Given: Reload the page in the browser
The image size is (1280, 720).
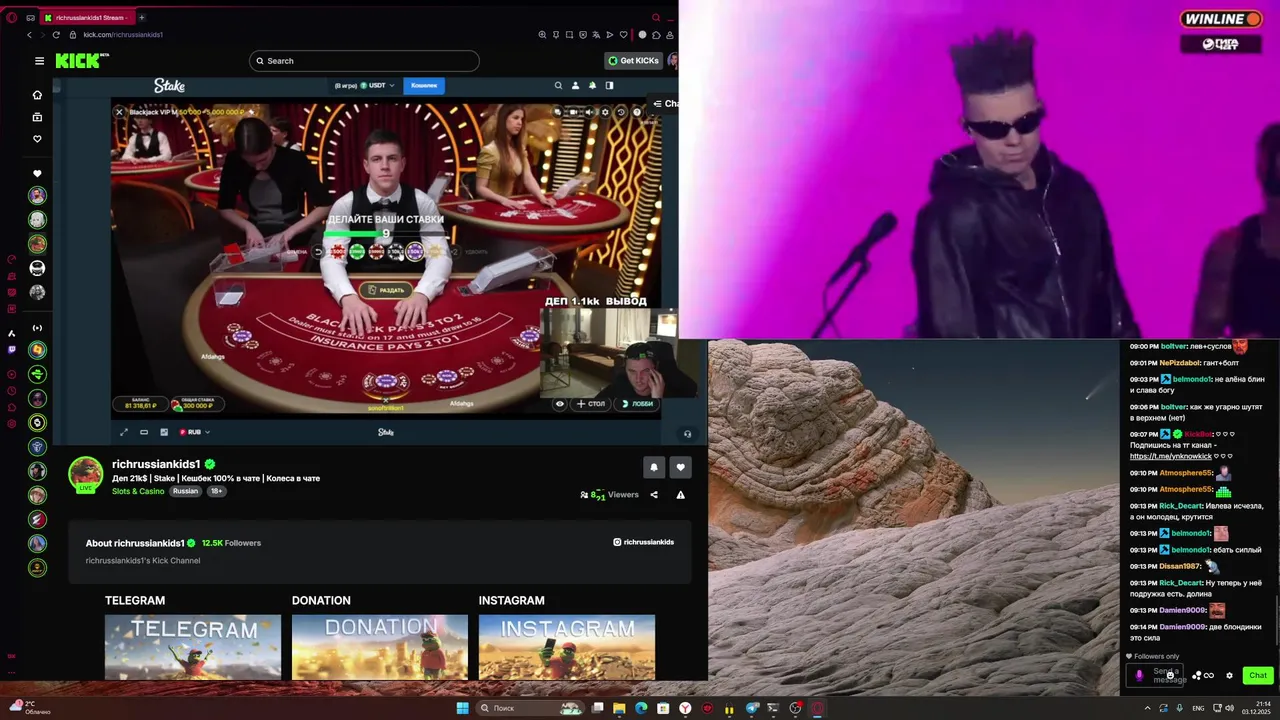Looking at the screenshot, I should 56,35.
